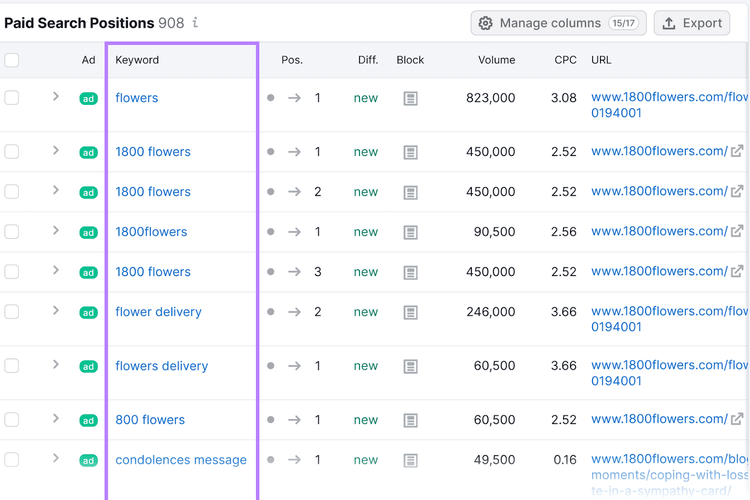Click the ad badge for 1800flowers
The image size is (750, 500).
[x=88, y=233]
